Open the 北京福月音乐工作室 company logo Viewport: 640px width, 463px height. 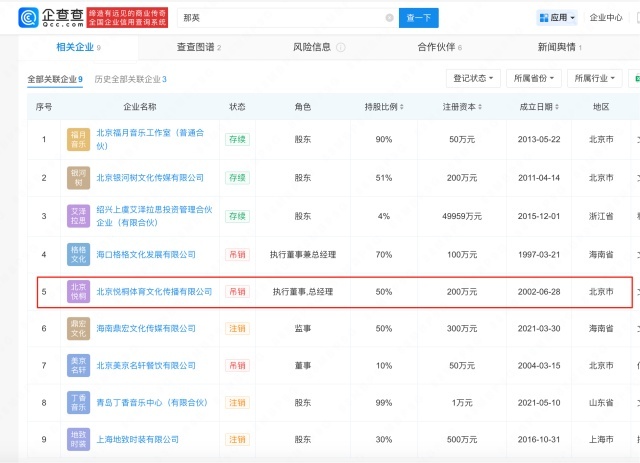point(78,139)
